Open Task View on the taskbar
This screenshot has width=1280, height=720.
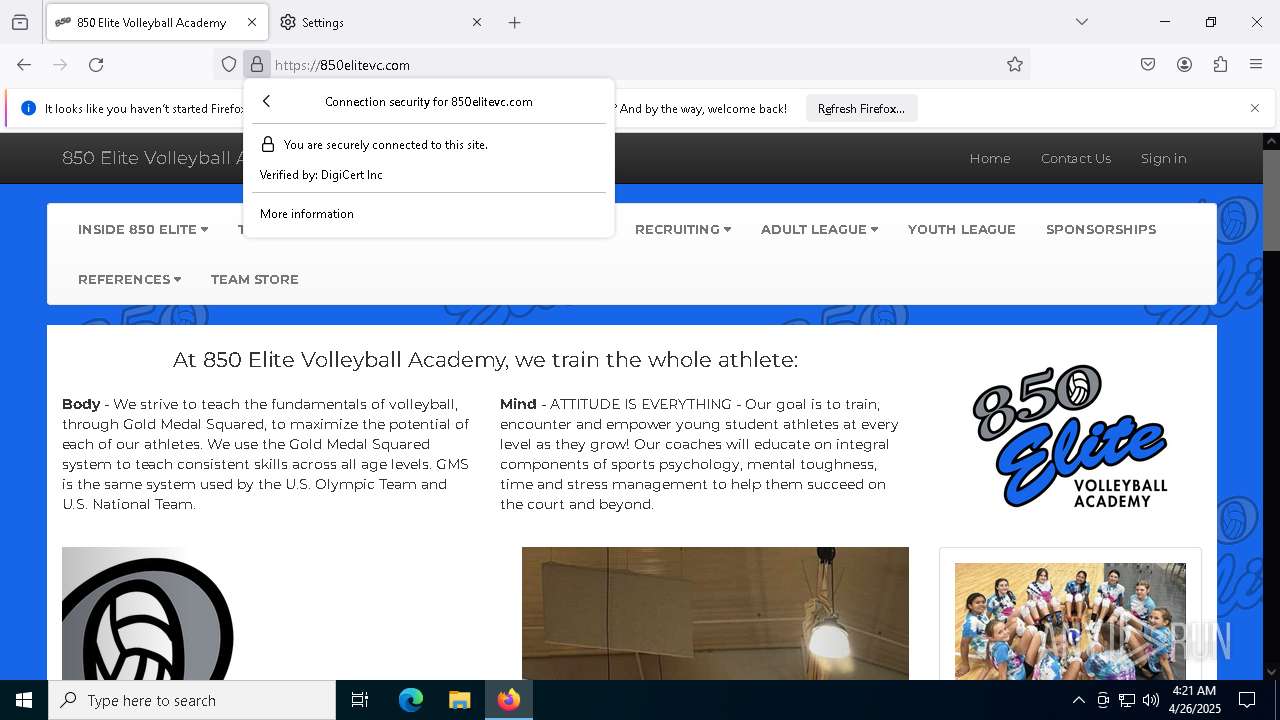(360, 700)
